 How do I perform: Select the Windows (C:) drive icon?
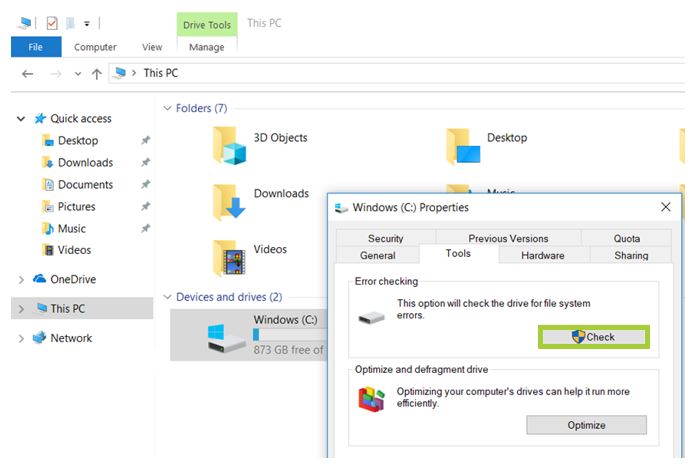coord(226,339)
